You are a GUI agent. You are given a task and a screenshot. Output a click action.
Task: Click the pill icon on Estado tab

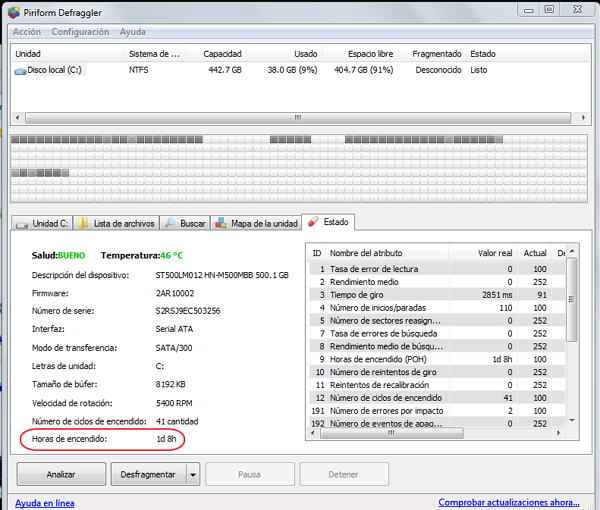coord(313,222)
